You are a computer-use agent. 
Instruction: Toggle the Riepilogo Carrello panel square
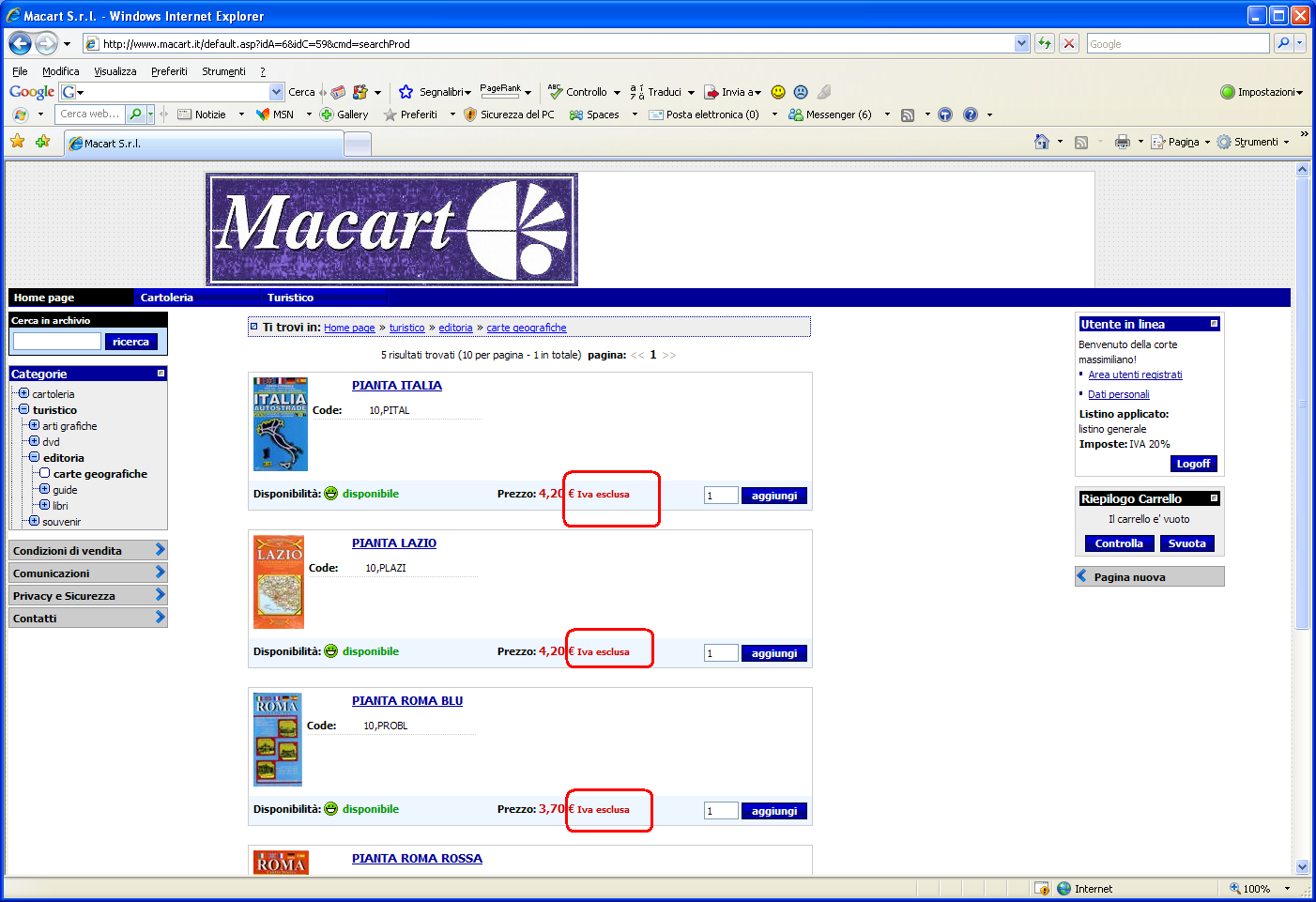tap(1214, 498)
